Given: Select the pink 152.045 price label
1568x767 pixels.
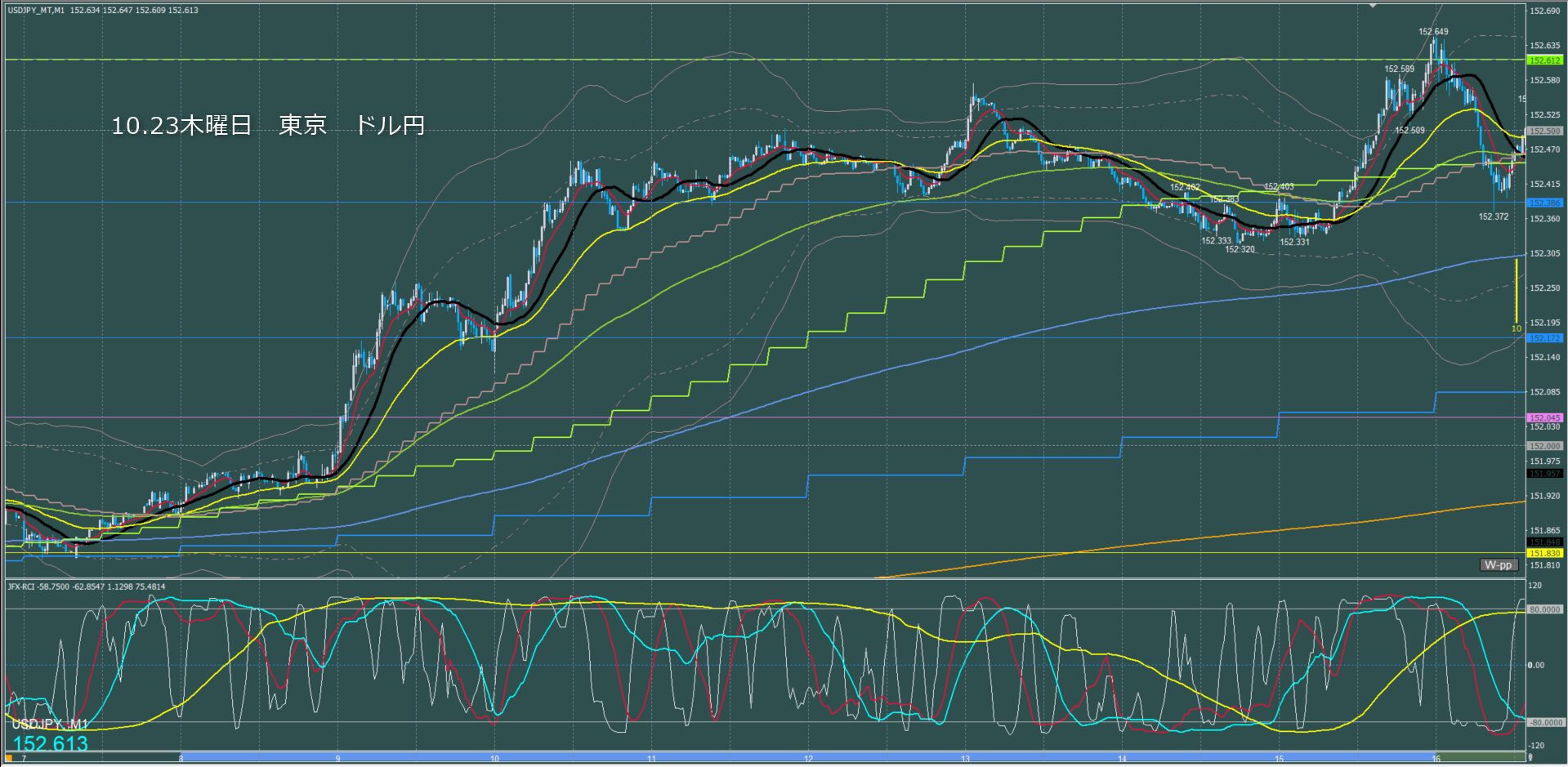Looking at the screenshot, I should tap(1544, 418).
